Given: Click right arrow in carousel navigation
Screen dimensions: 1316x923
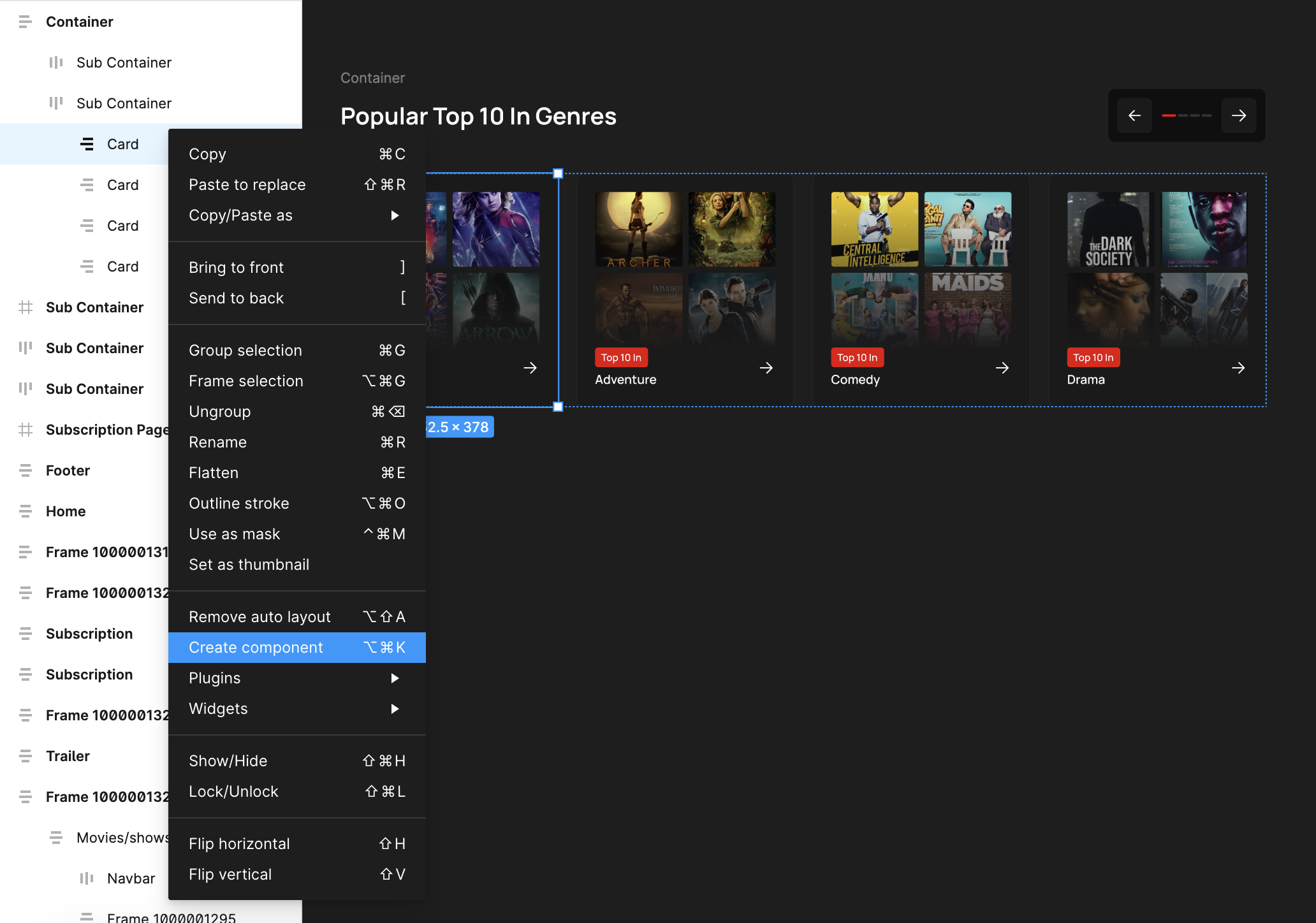Looking at the screenshot, I should click(1238, 115).
